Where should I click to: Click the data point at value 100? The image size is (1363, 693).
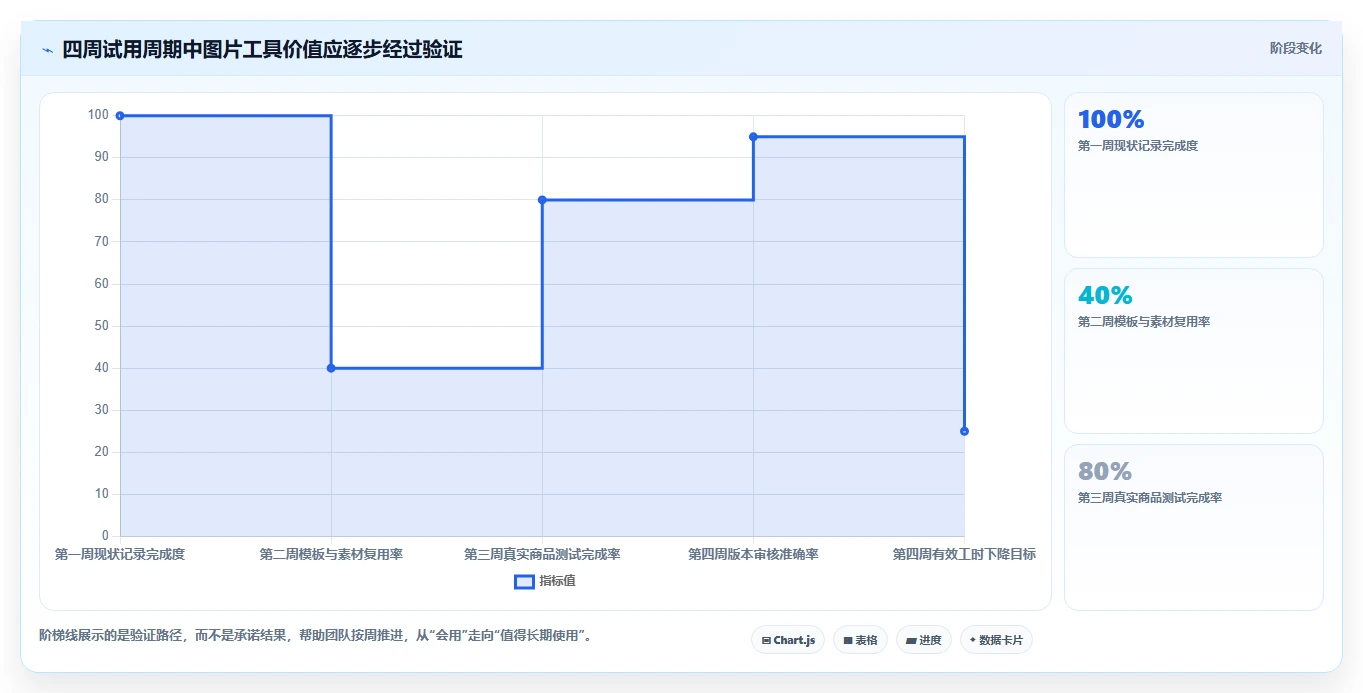click(x=120, y=116)
